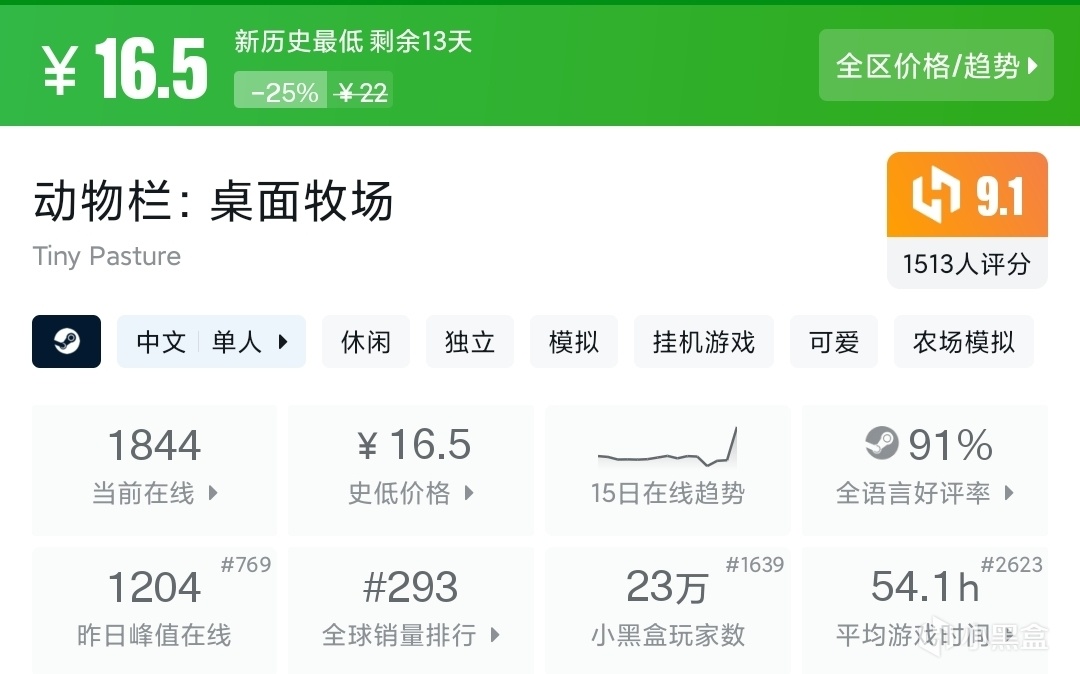The height and width of the screenshot is (674, 1080).
Task: Open the 全球销量排行 #293 card
Action: pos(411,610)
